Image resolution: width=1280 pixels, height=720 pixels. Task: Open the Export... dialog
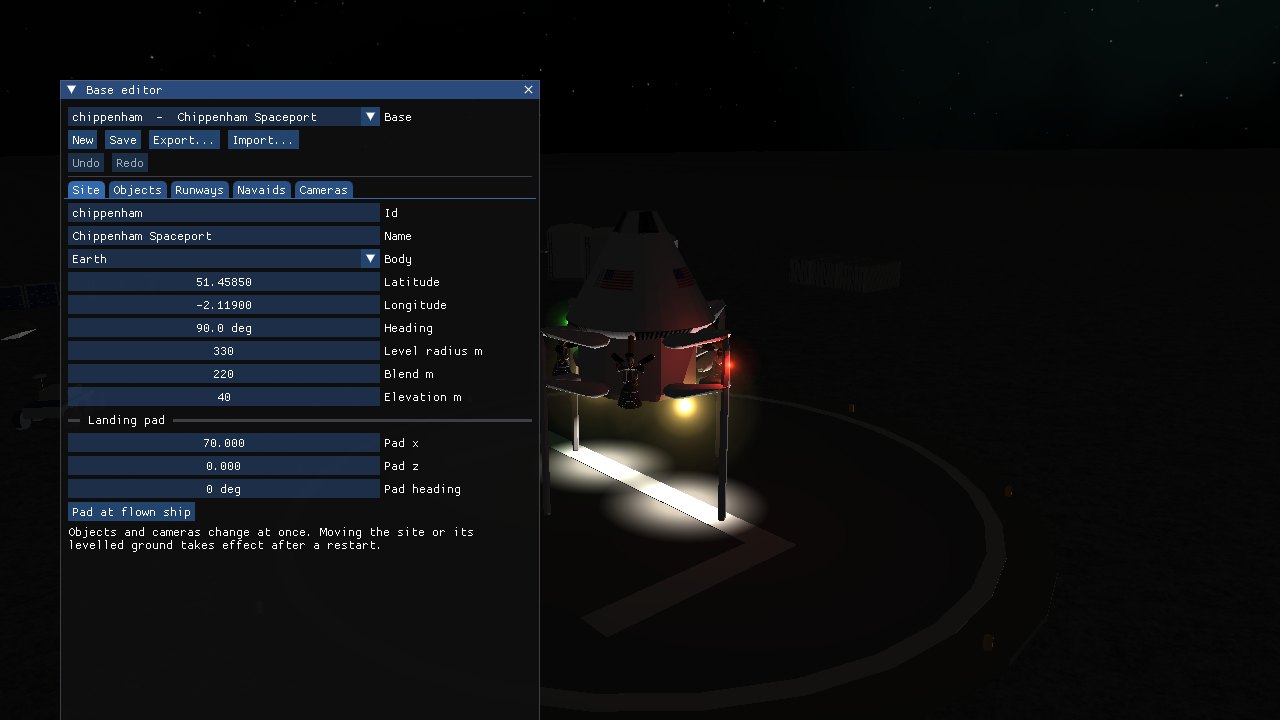coord(184,140)
